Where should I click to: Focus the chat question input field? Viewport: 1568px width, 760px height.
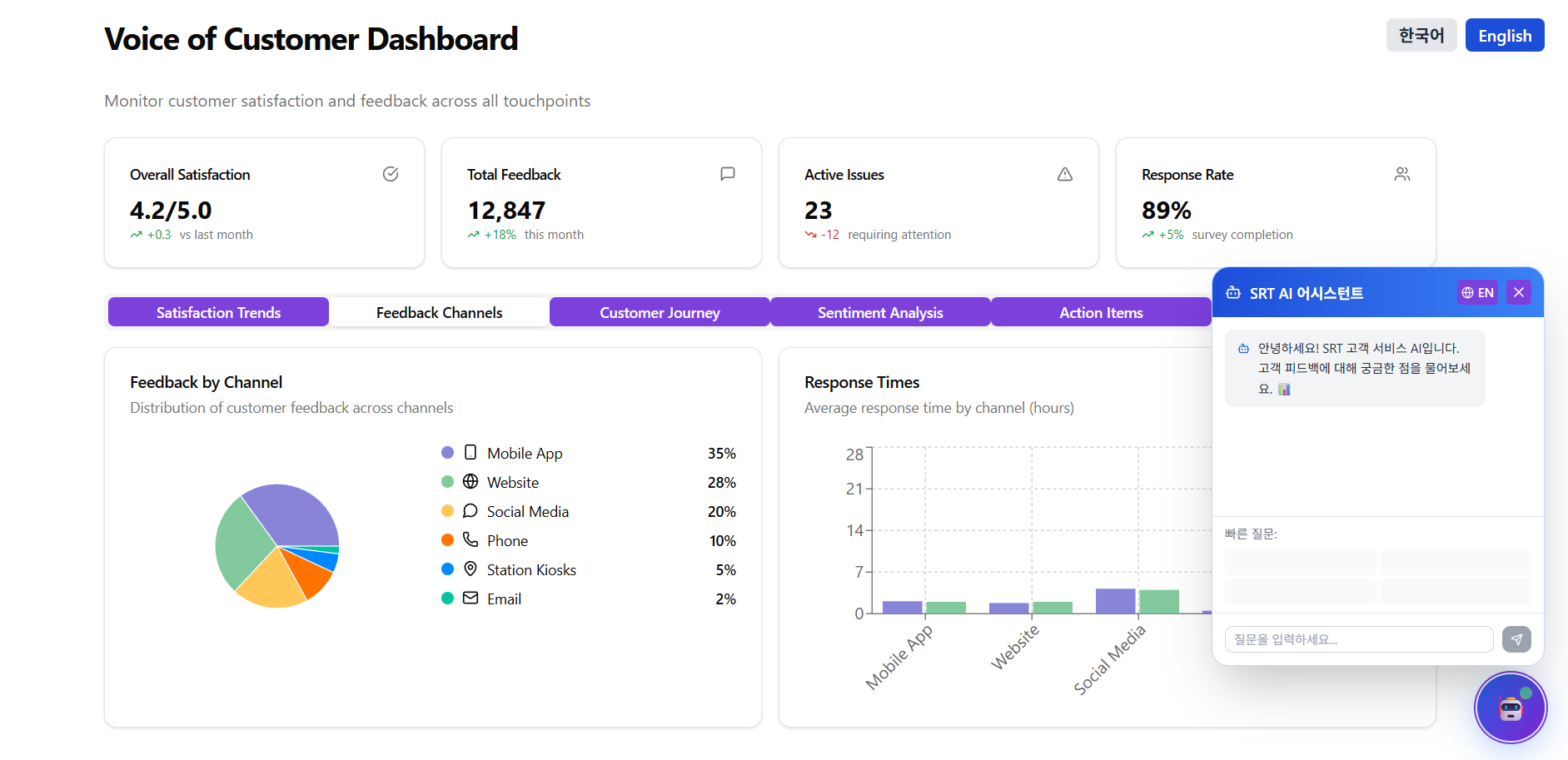click(1358, 639)
